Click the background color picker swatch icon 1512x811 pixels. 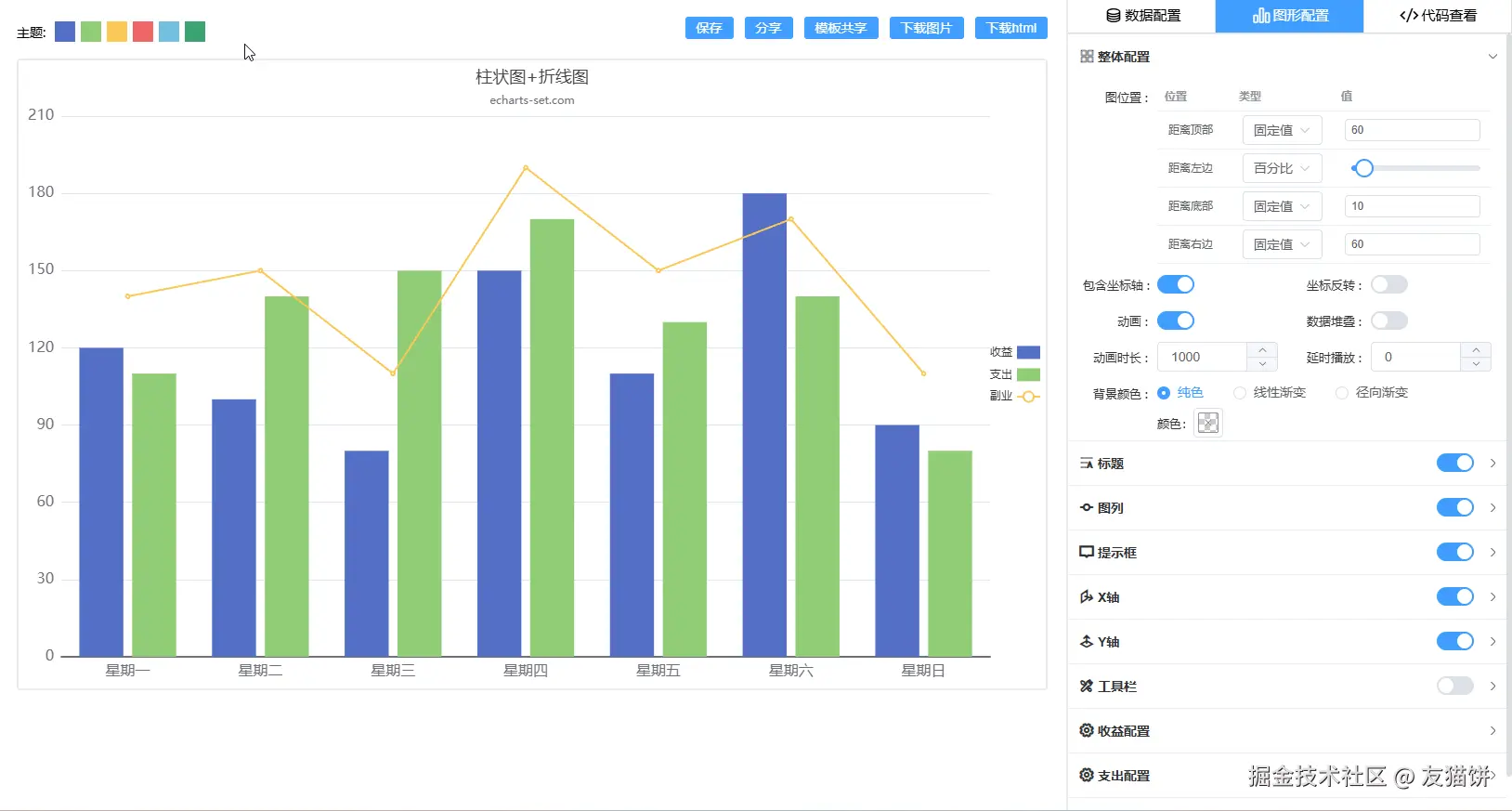click(1207, 424)
